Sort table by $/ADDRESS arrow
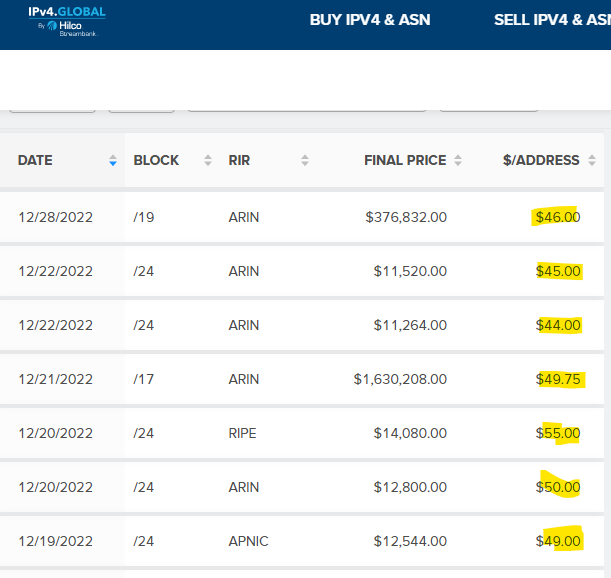This screenshot has height=578, width=611. pos(592,161)
